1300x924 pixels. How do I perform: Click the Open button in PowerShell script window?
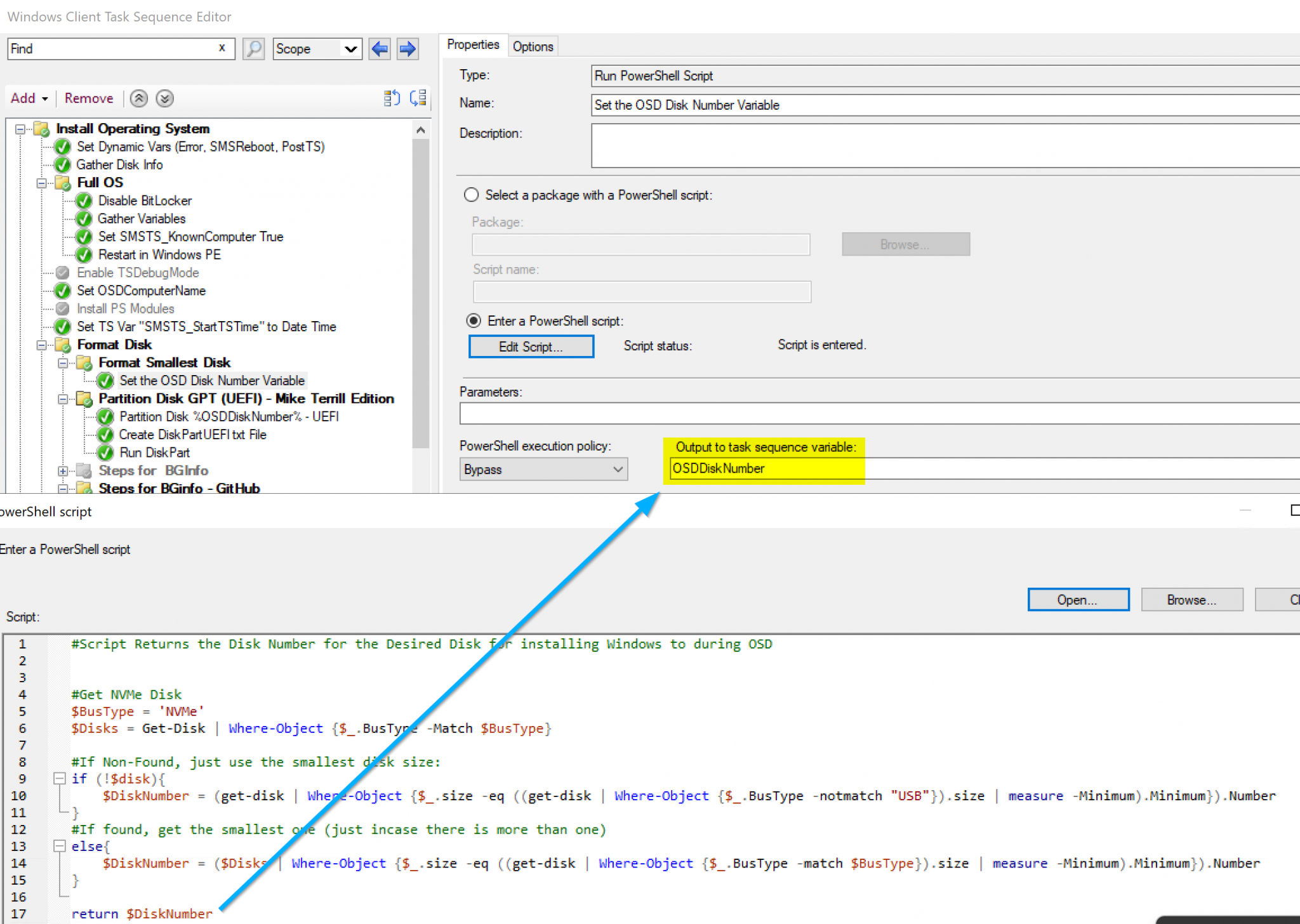coord(1078,599)
